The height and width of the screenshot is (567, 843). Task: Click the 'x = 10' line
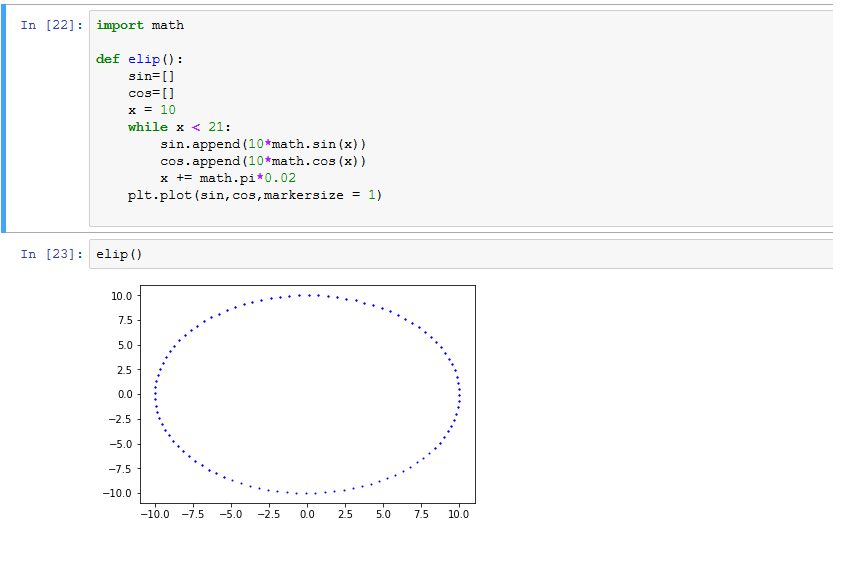tap(152, 110)
